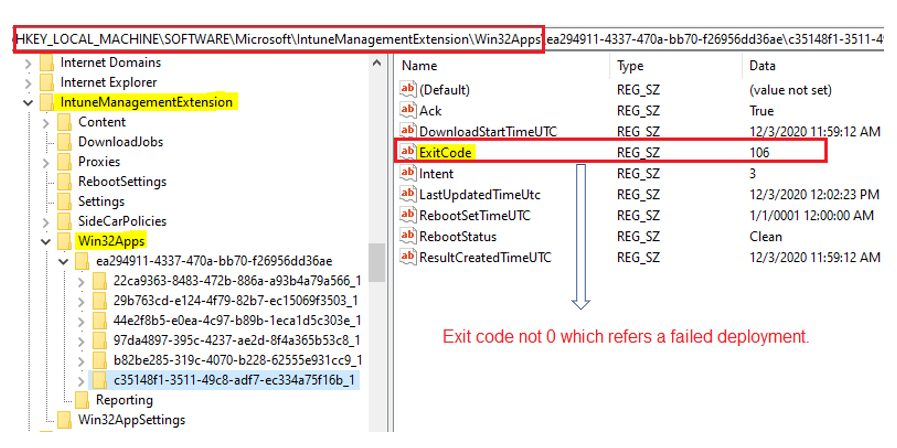Click the tree pane scroll up arrow
Screen dimensions: 897x448
[x=376, y=63]
